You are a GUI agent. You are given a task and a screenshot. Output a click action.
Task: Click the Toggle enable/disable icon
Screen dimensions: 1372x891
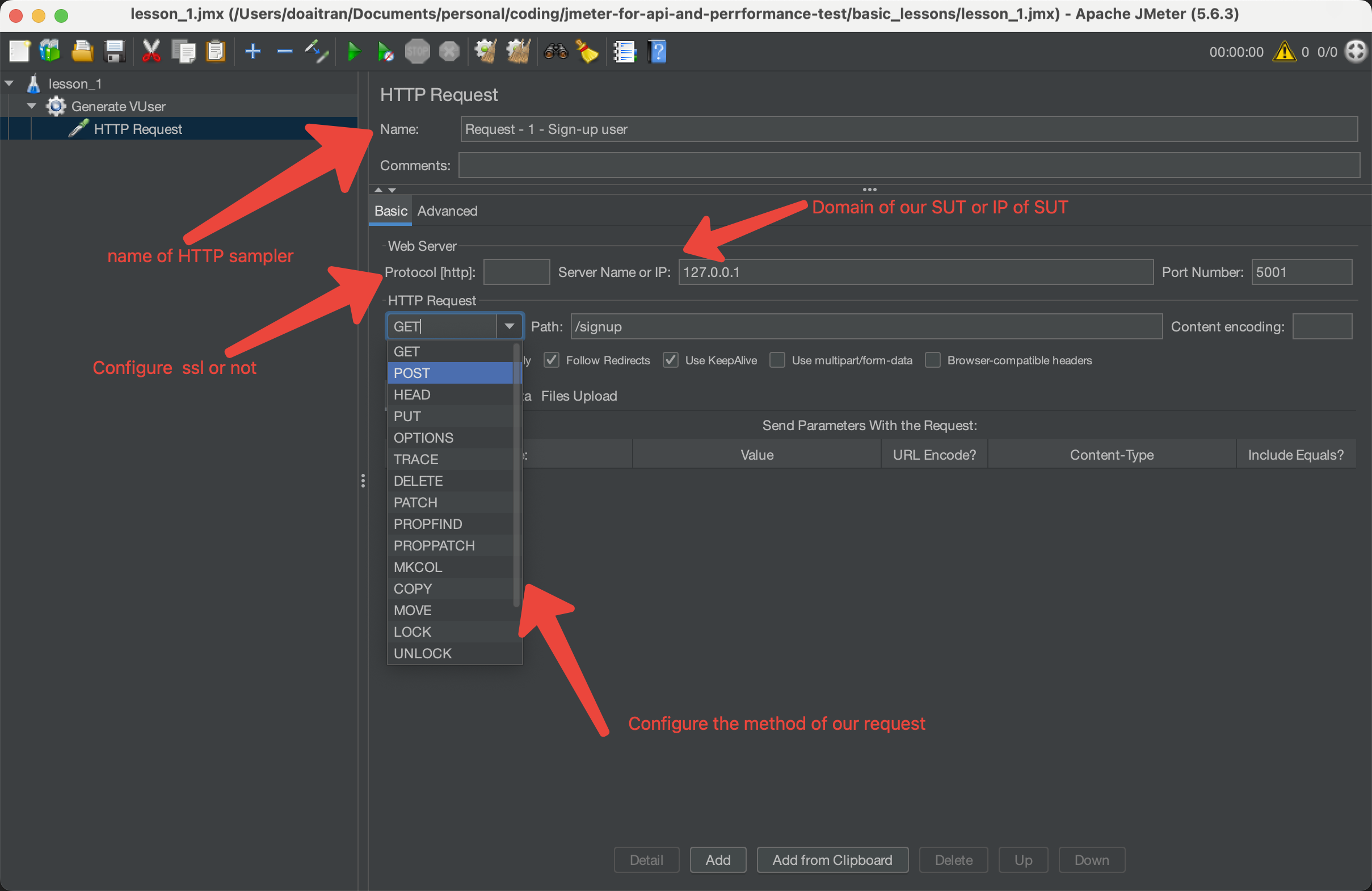pyautogui.click(x=317, y=52)
